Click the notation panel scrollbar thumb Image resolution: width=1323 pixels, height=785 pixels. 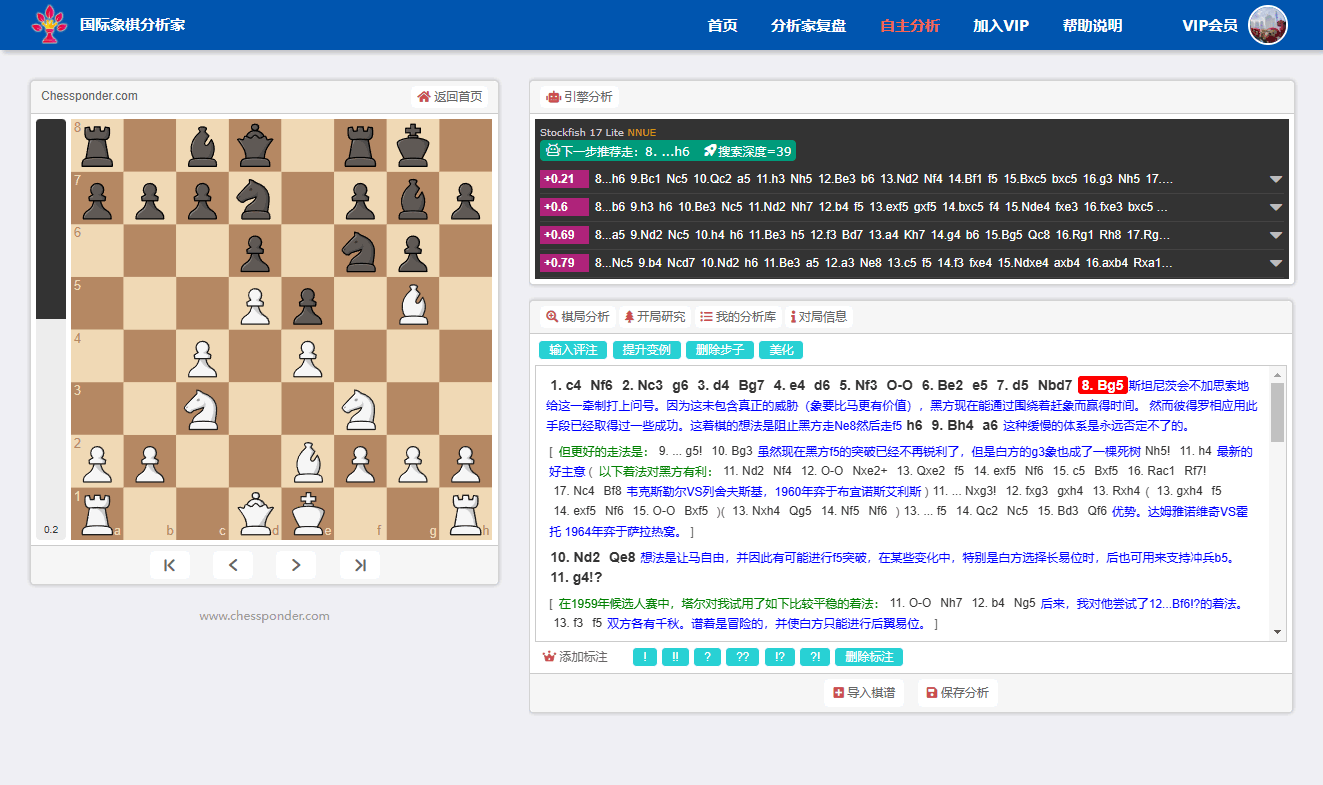tap(1277, 412)
